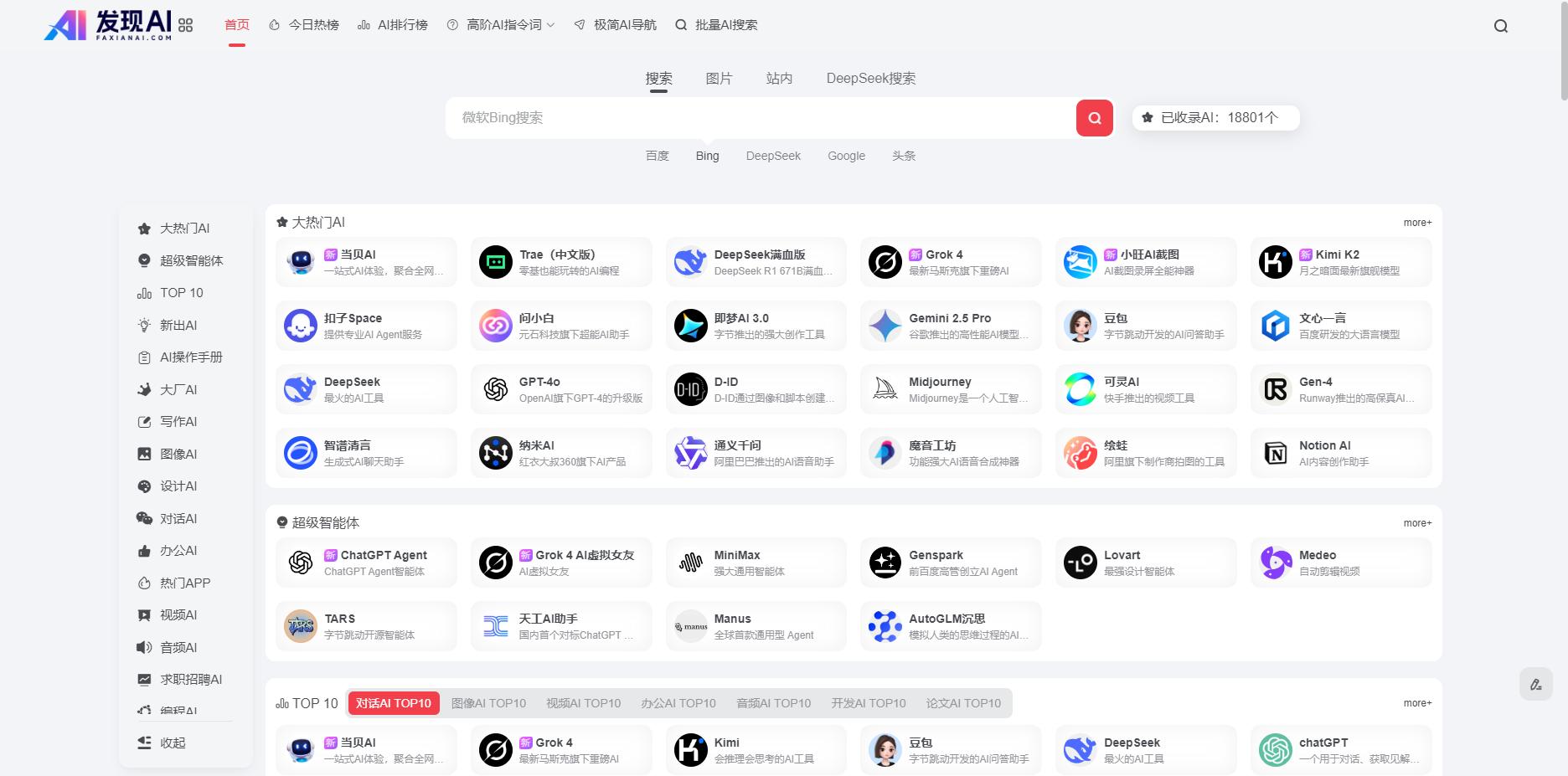Screen dimensions: 1568x776
Task: Jump to 写作AI in the sidebar
Action: 168,422
